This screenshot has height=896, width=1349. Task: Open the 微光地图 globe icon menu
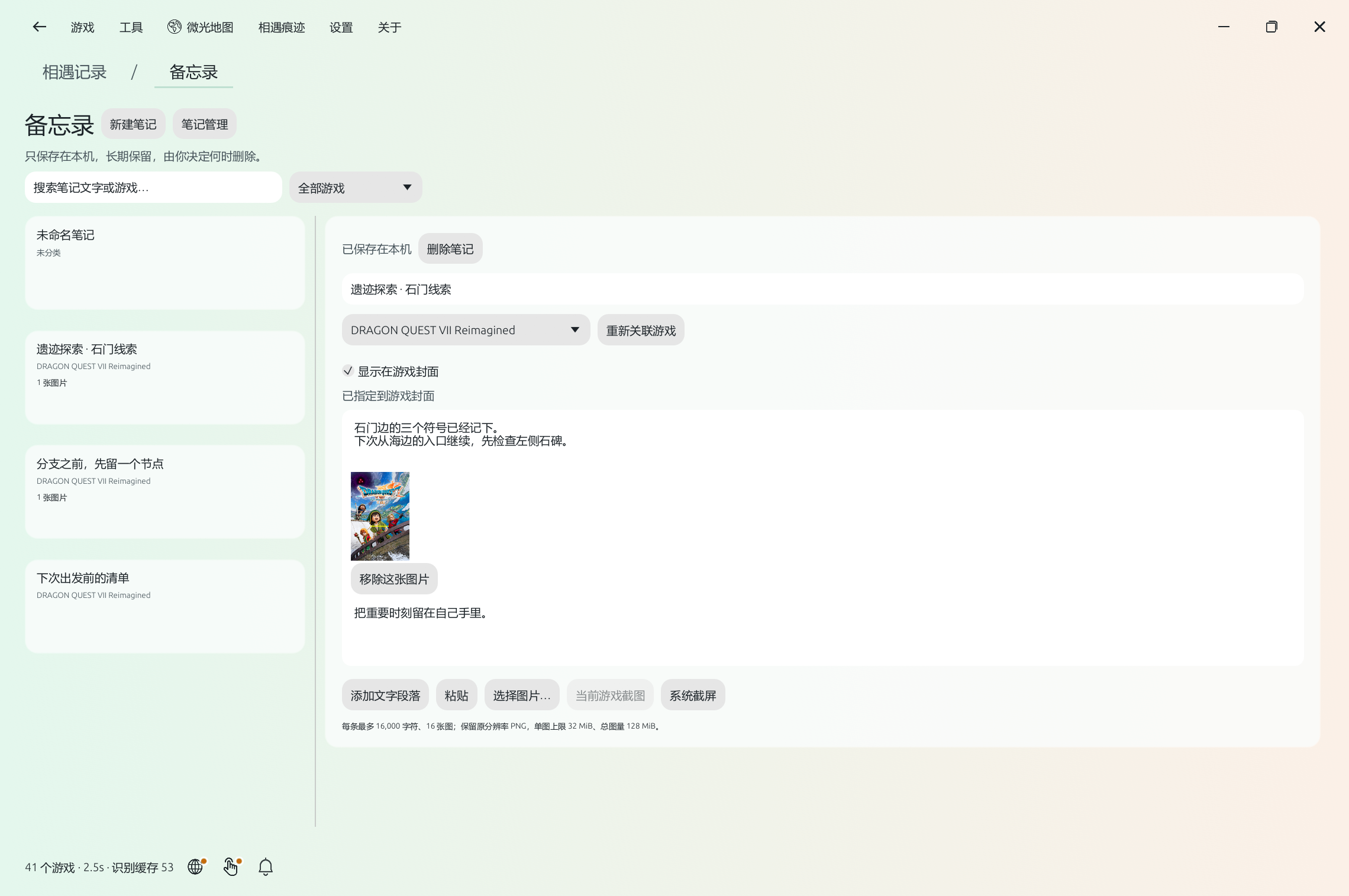(x=200, y=27)
